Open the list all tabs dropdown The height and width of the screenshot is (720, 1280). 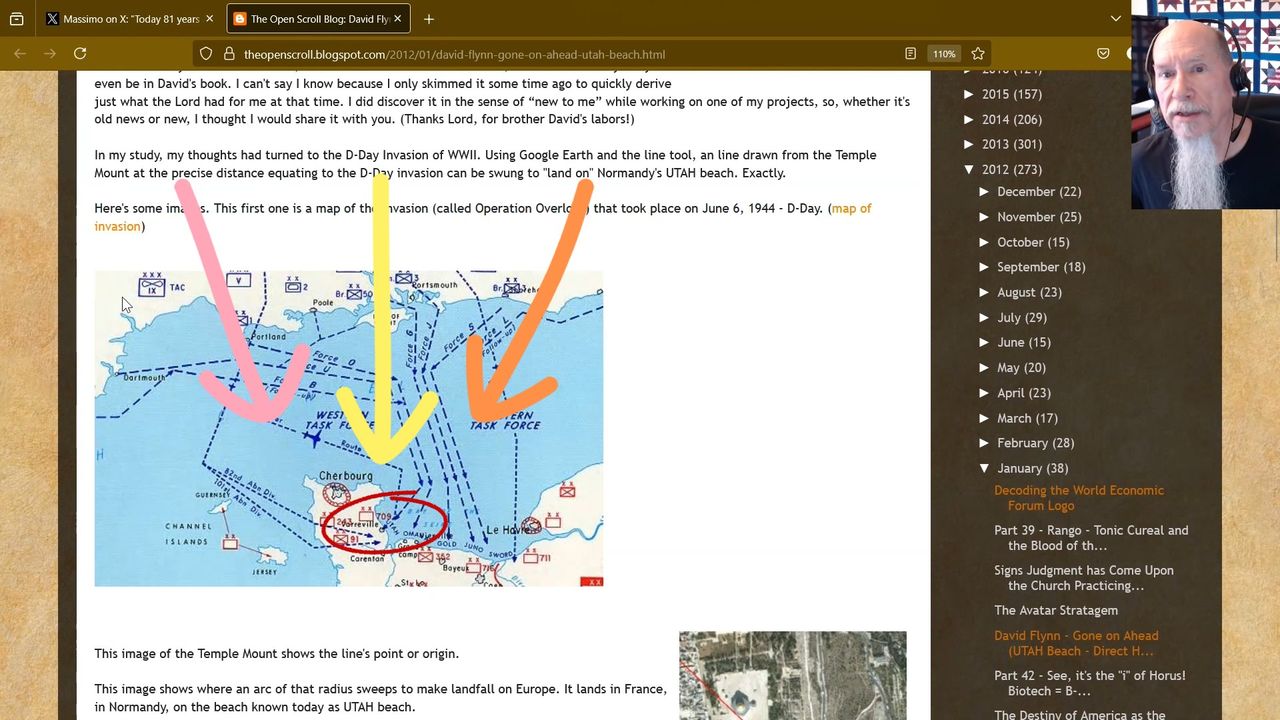click(1116, 19)
